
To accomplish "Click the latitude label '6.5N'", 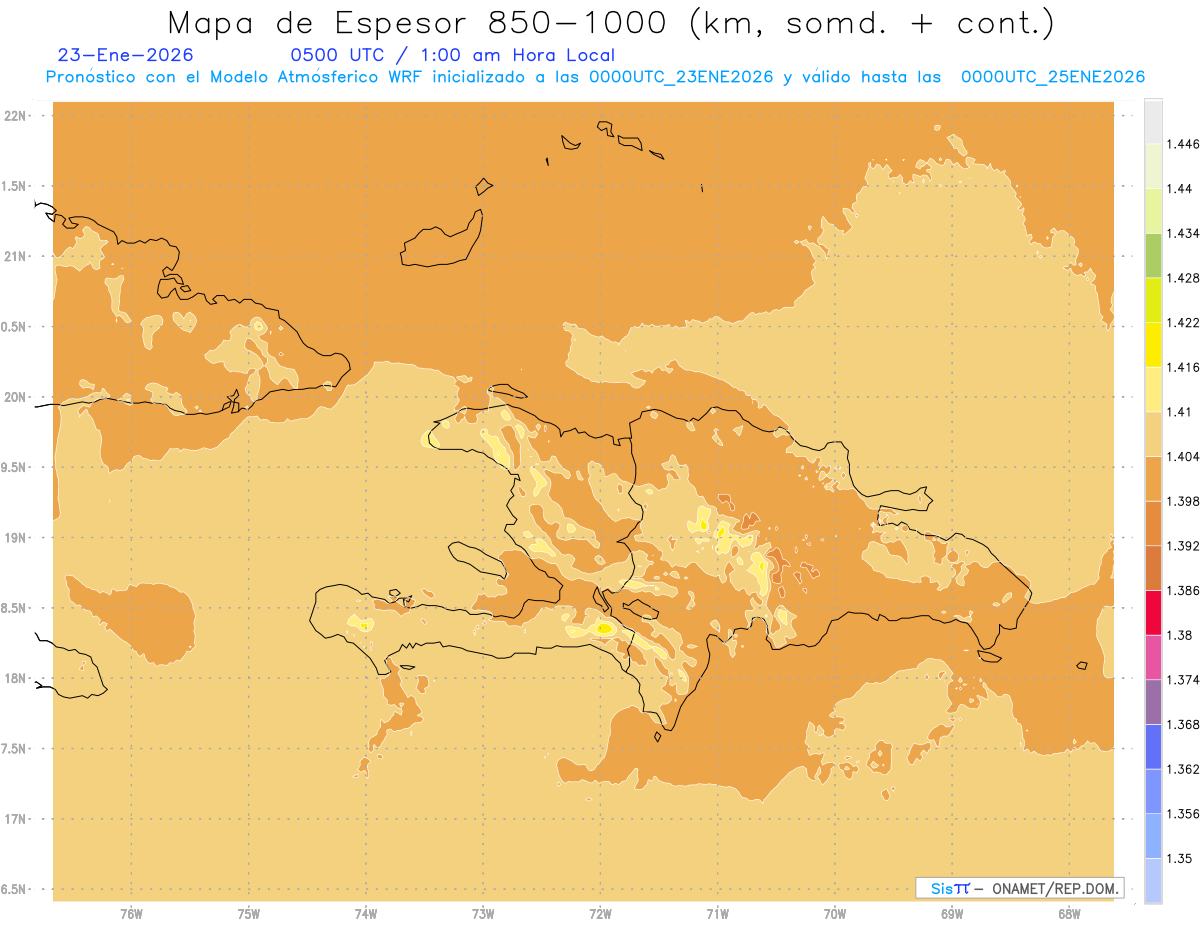I will [x=13, y=889].
